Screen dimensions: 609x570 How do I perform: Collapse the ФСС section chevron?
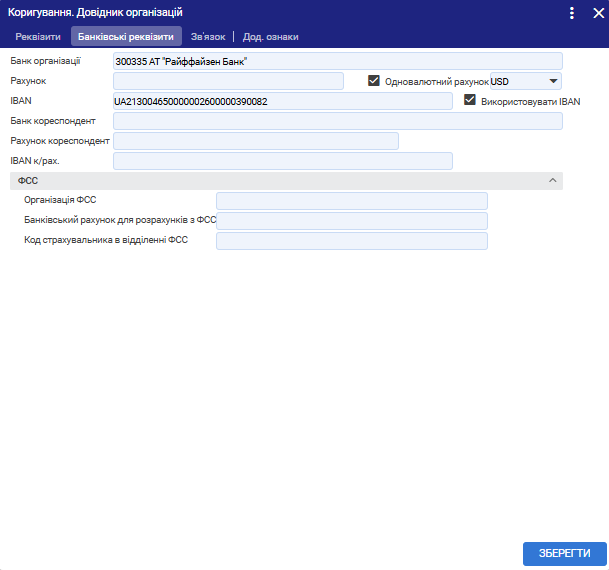coord(552,180)
